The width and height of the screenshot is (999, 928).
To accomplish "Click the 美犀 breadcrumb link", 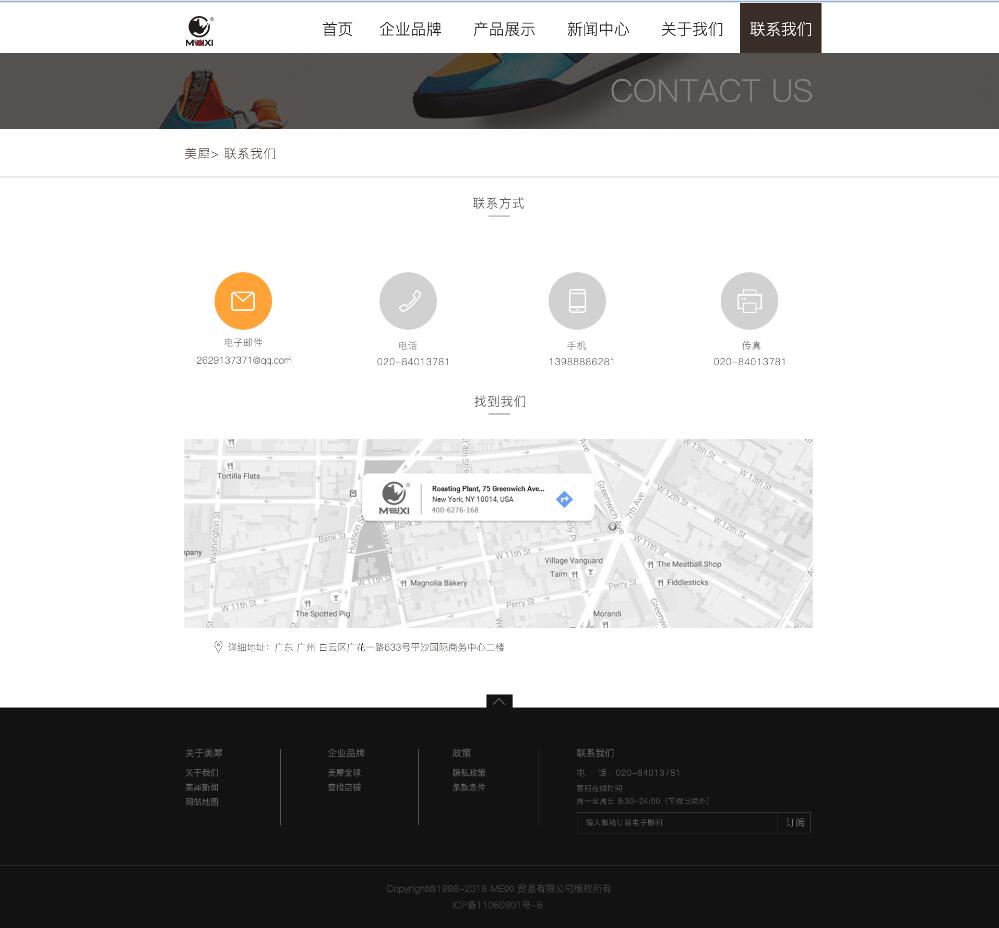I will (197, 154).
